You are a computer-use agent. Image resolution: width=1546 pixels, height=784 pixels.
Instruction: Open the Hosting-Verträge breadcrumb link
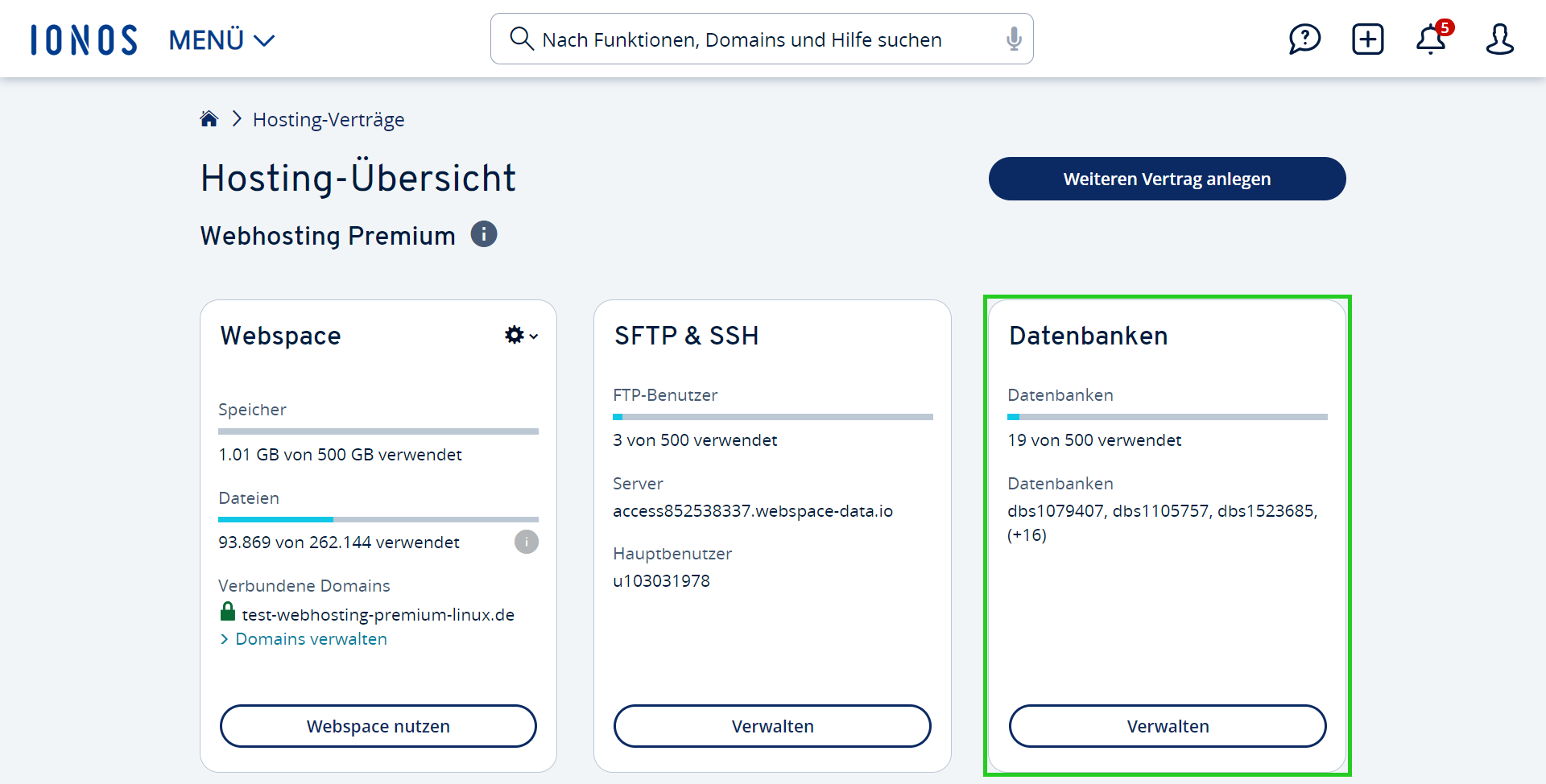tap(329, 119)
